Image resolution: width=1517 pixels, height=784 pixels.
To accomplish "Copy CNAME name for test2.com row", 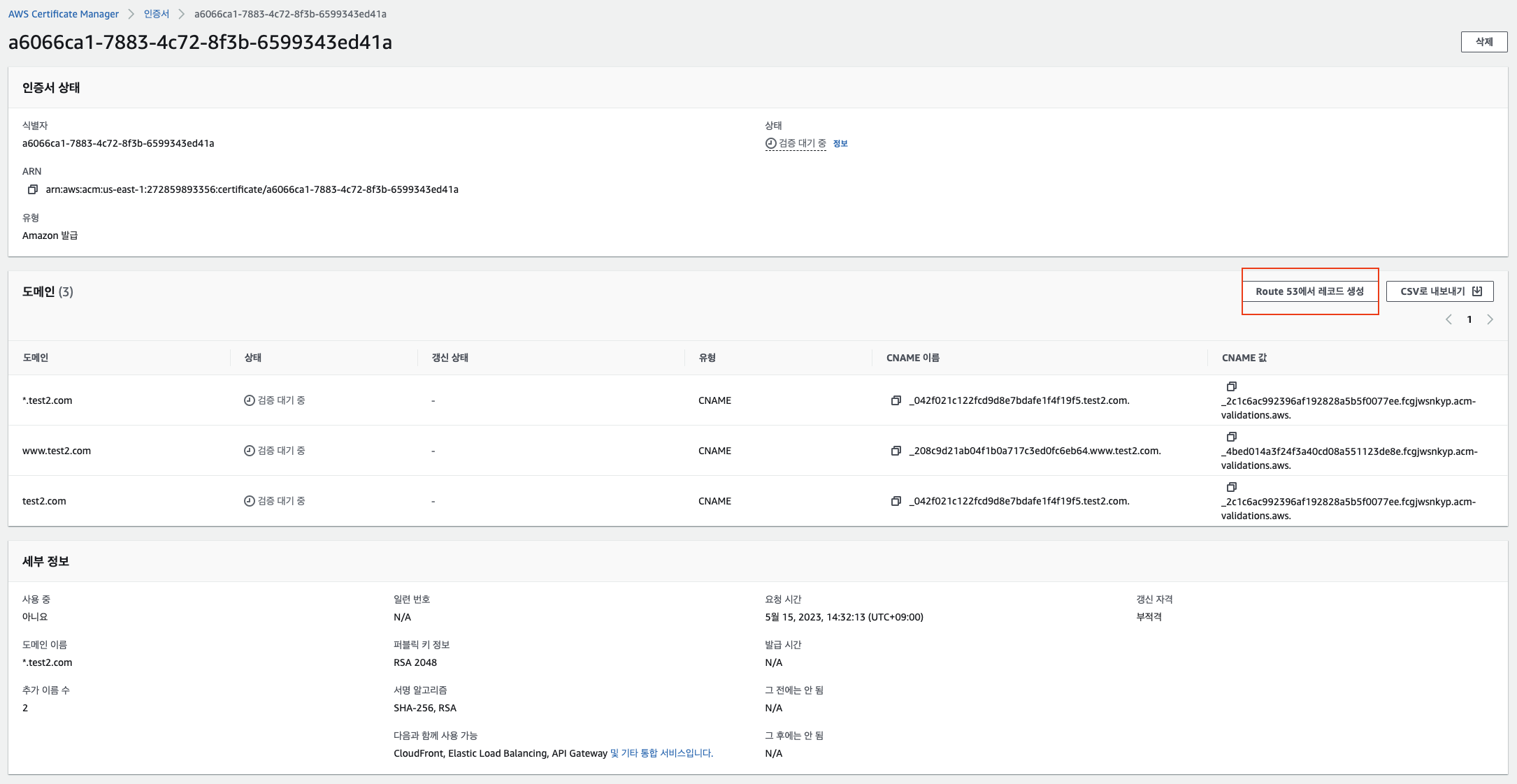I will click(x=896, y=501).
